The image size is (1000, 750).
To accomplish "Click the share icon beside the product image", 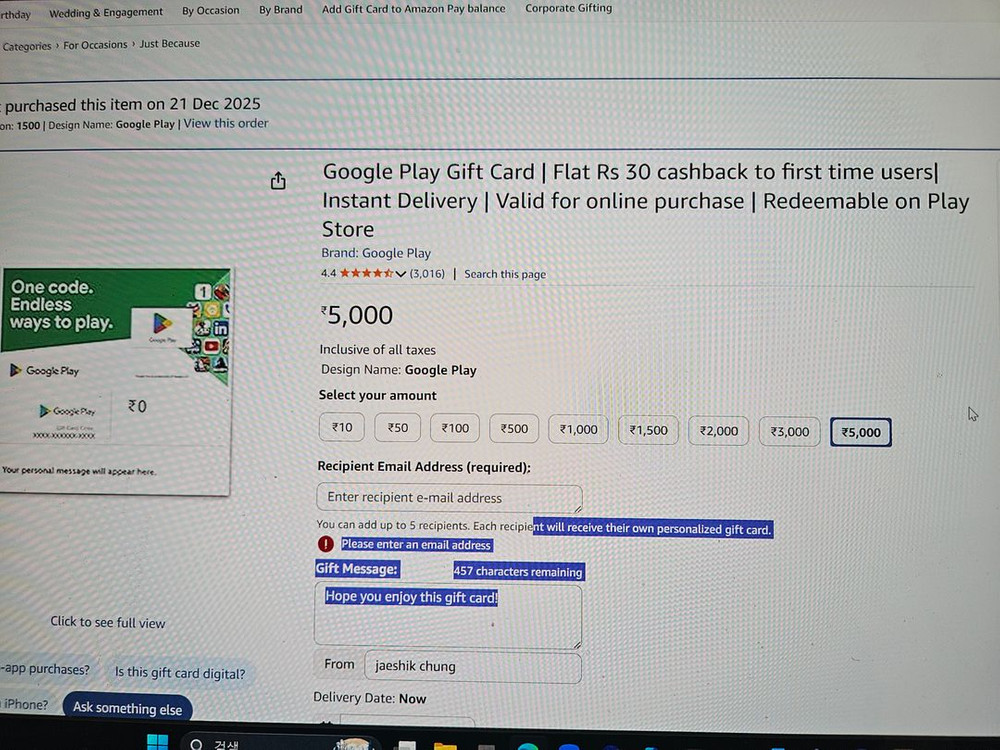I will [x=278, y=181].
